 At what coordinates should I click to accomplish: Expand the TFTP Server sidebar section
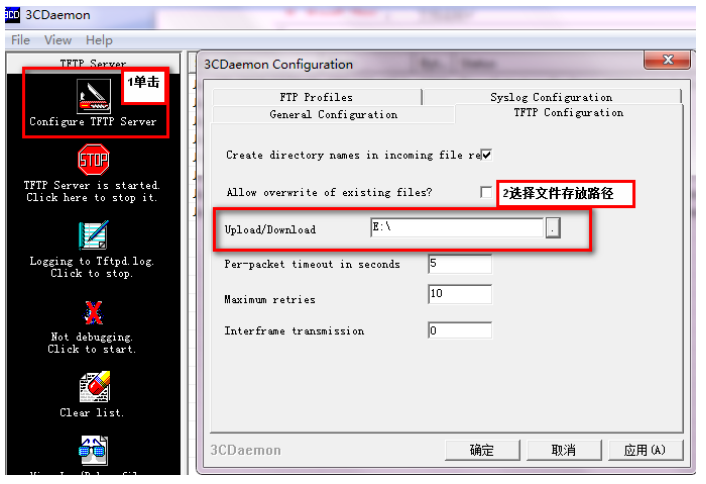click(x=93, y=63)
